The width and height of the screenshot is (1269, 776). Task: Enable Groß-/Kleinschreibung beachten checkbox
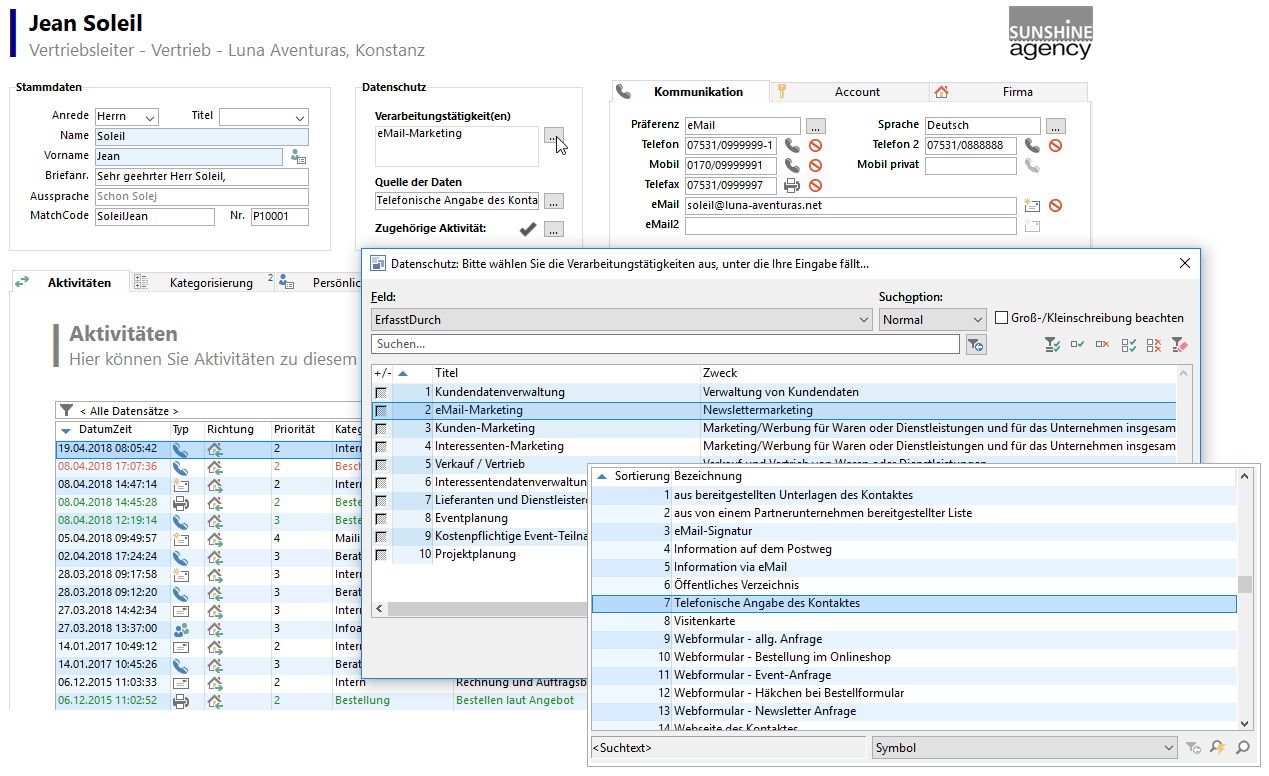point(1002,318)
